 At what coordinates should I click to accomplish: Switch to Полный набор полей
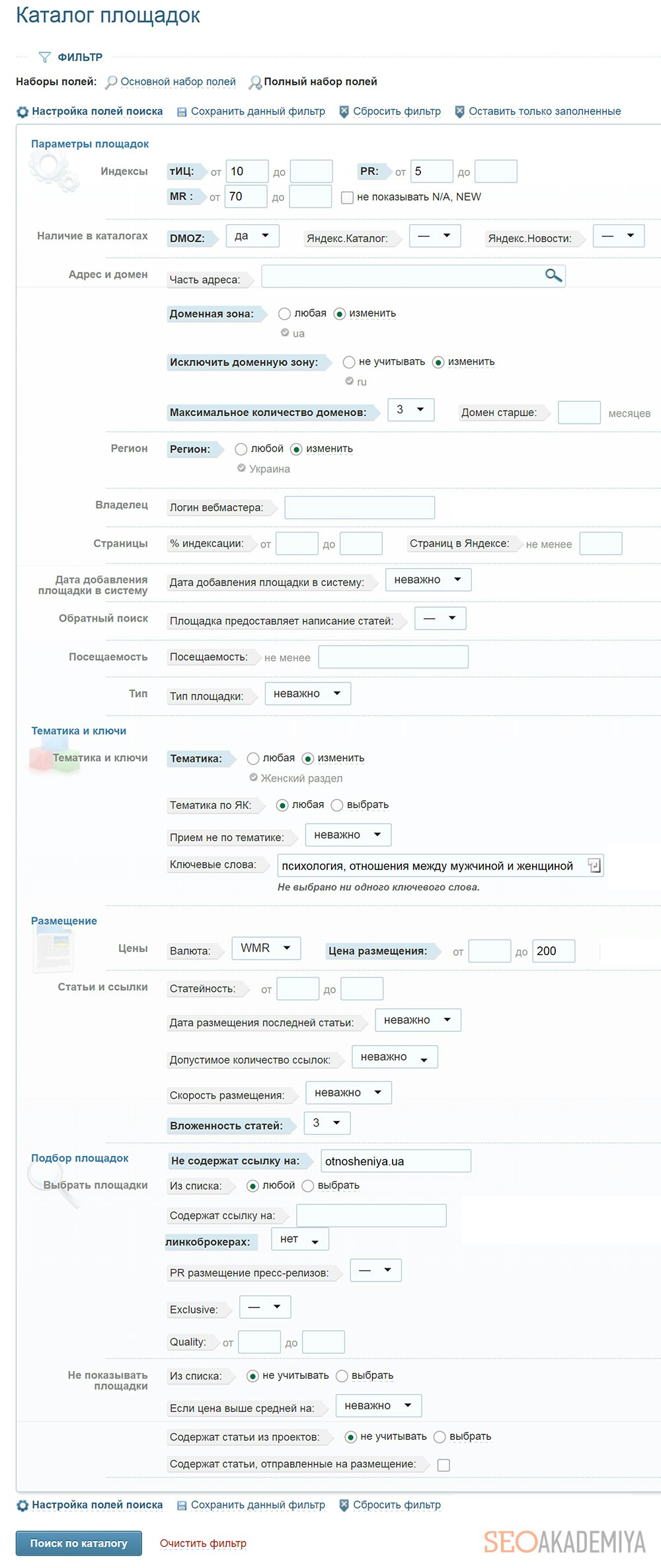coord(320,82)
